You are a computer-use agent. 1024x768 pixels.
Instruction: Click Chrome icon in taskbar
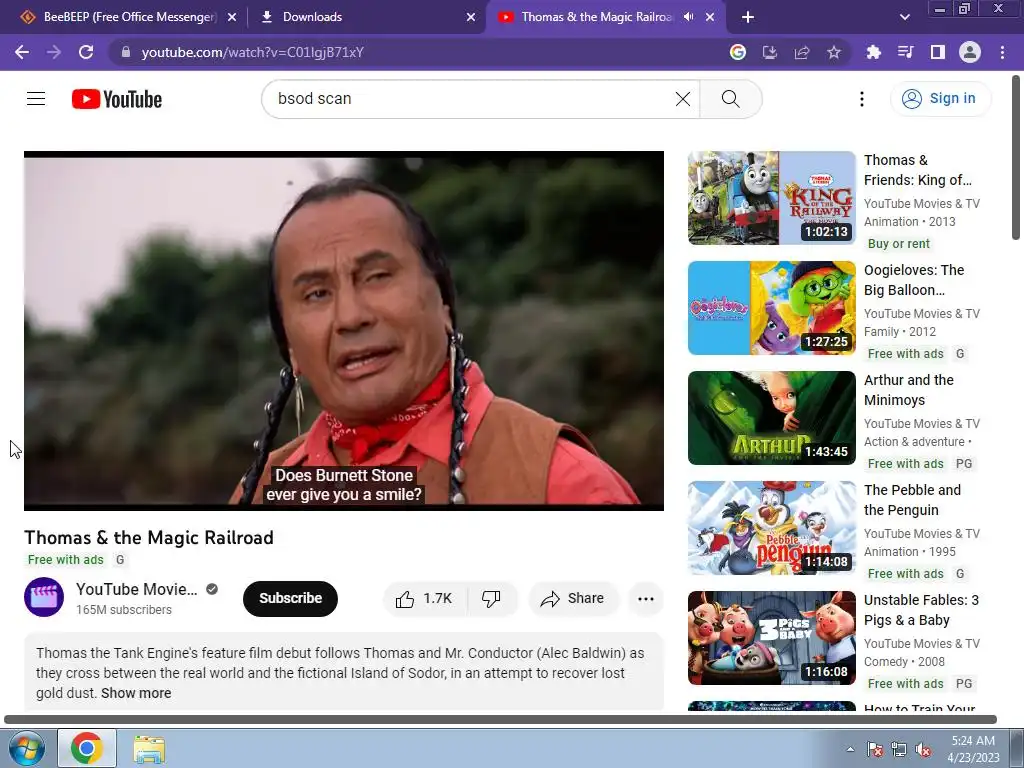coord(87,748)
